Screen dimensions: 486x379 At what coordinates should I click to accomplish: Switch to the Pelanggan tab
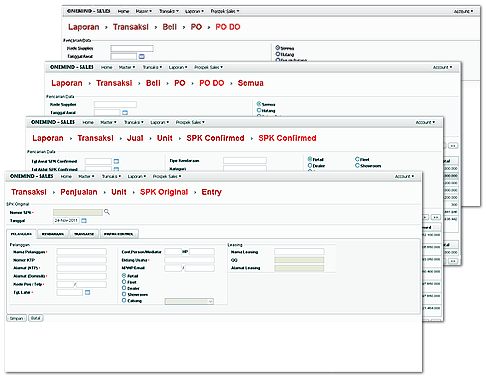tap(21, 234)
